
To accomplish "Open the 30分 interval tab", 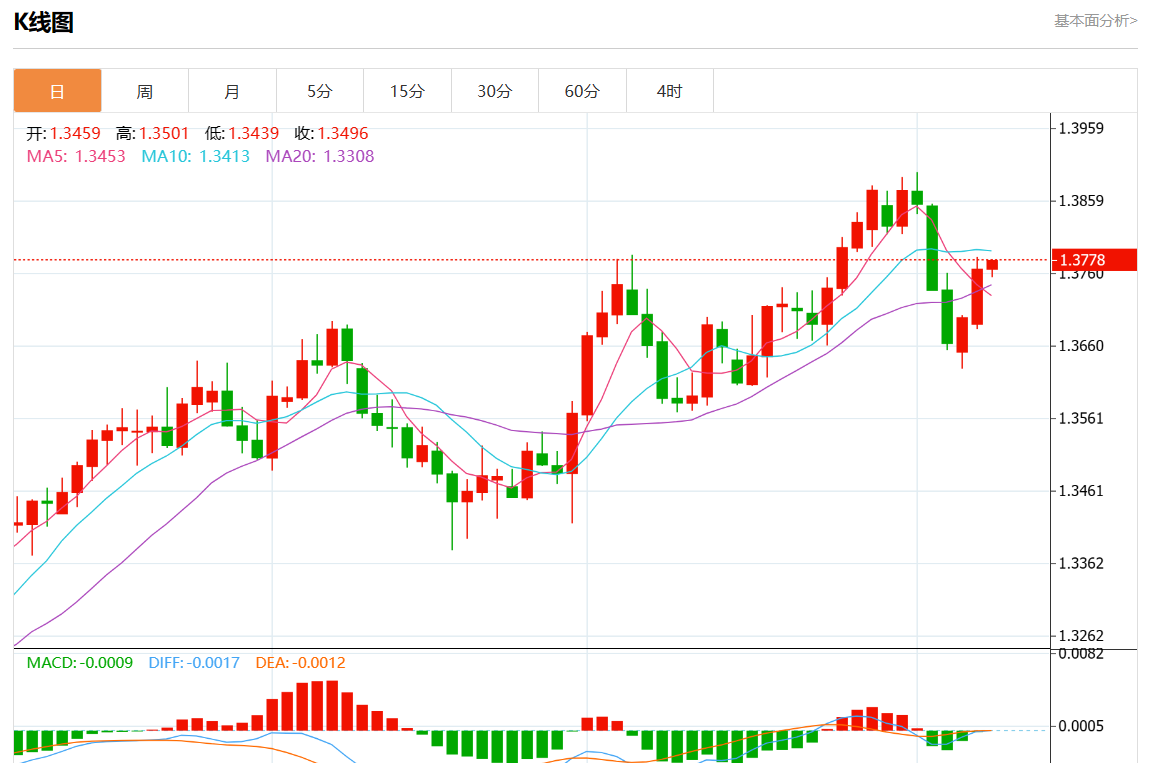I will click(x=494, y=91).
